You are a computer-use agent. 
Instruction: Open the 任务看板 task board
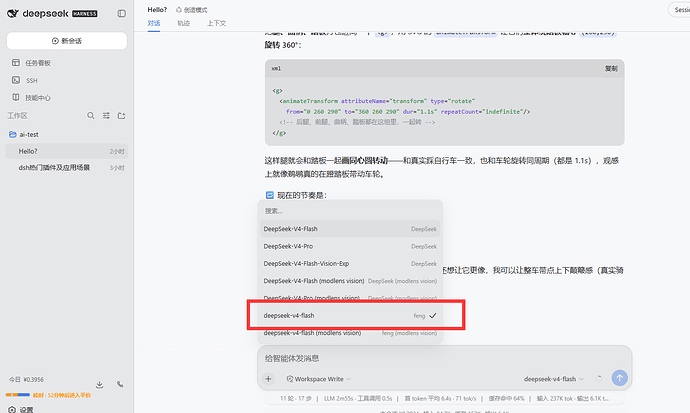[38, 63]
